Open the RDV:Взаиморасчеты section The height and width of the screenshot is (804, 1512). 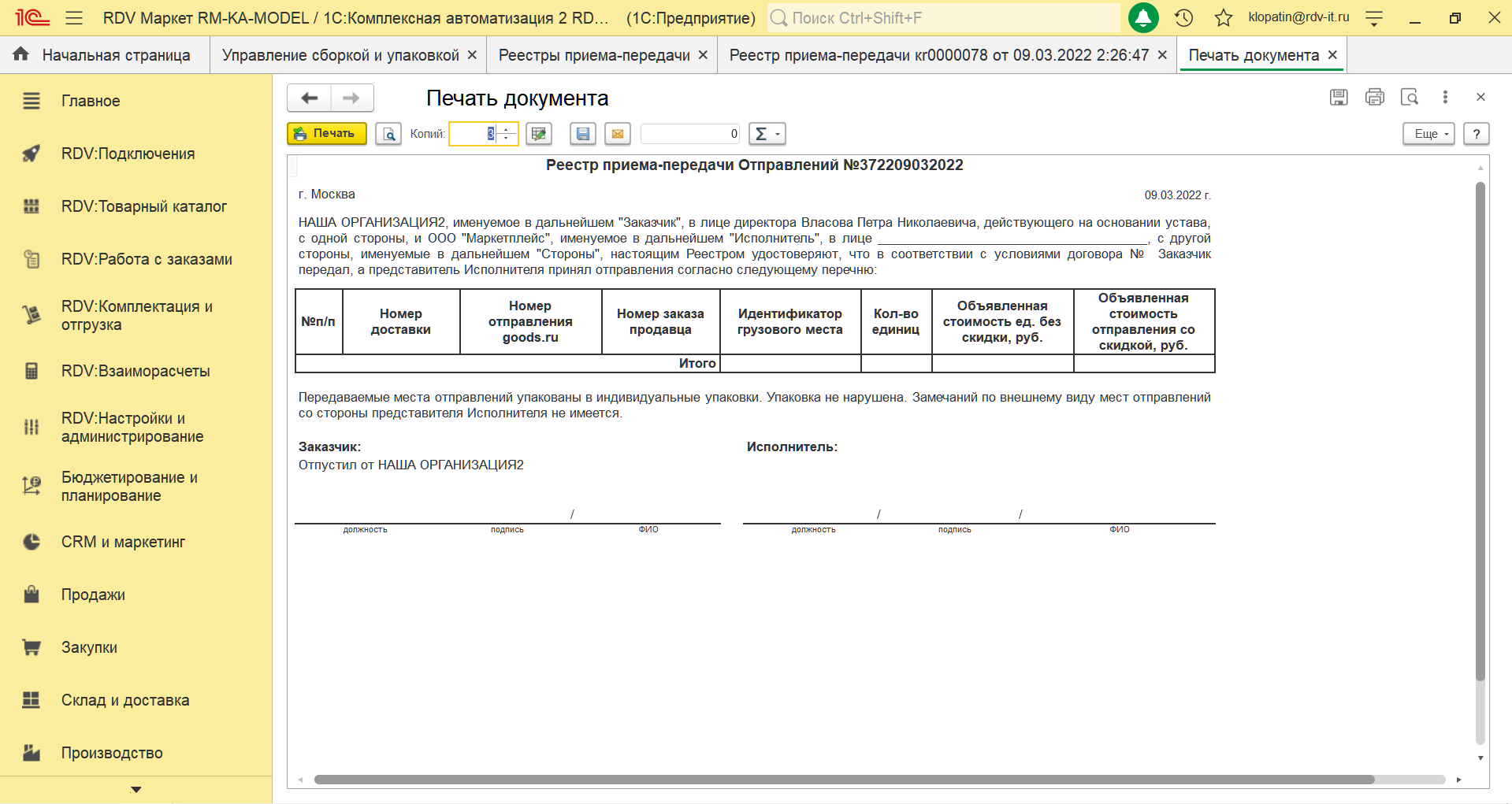[136, 371]
